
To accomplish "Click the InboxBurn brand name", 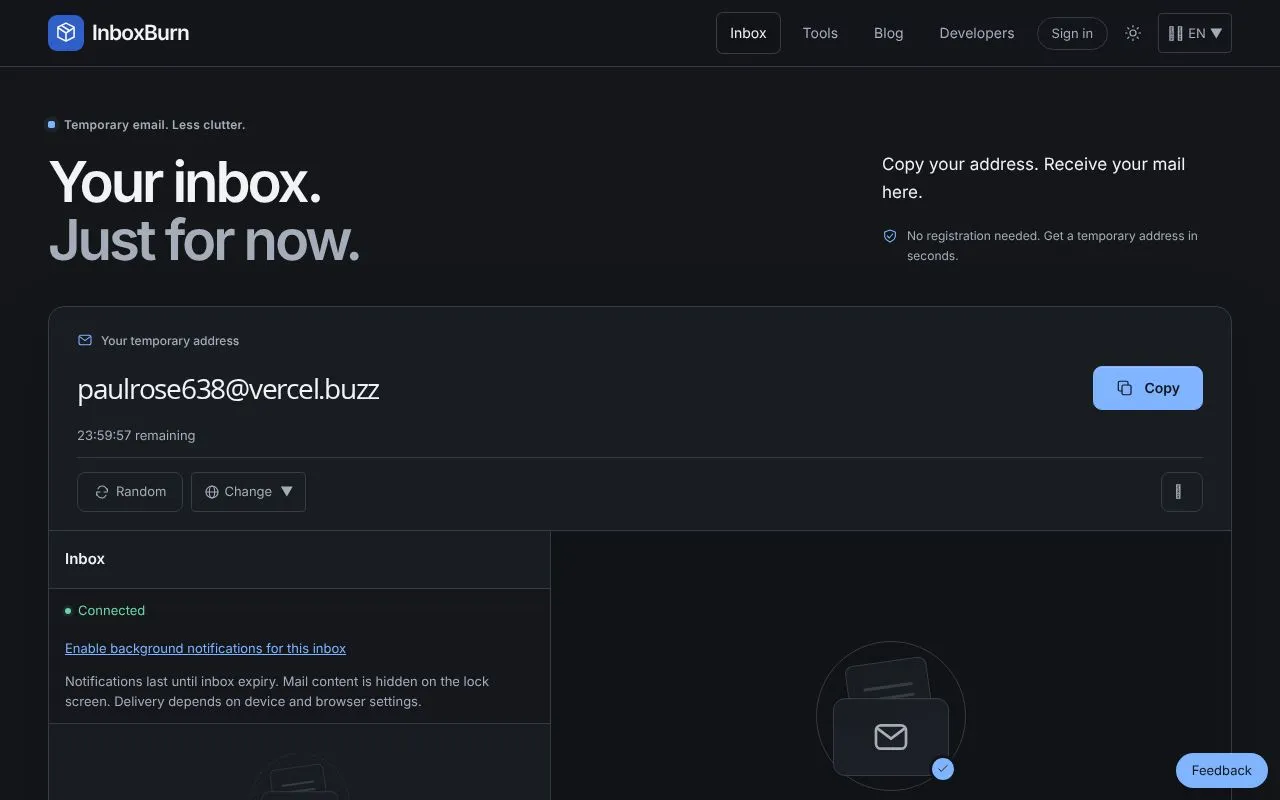I will point(140,33).
